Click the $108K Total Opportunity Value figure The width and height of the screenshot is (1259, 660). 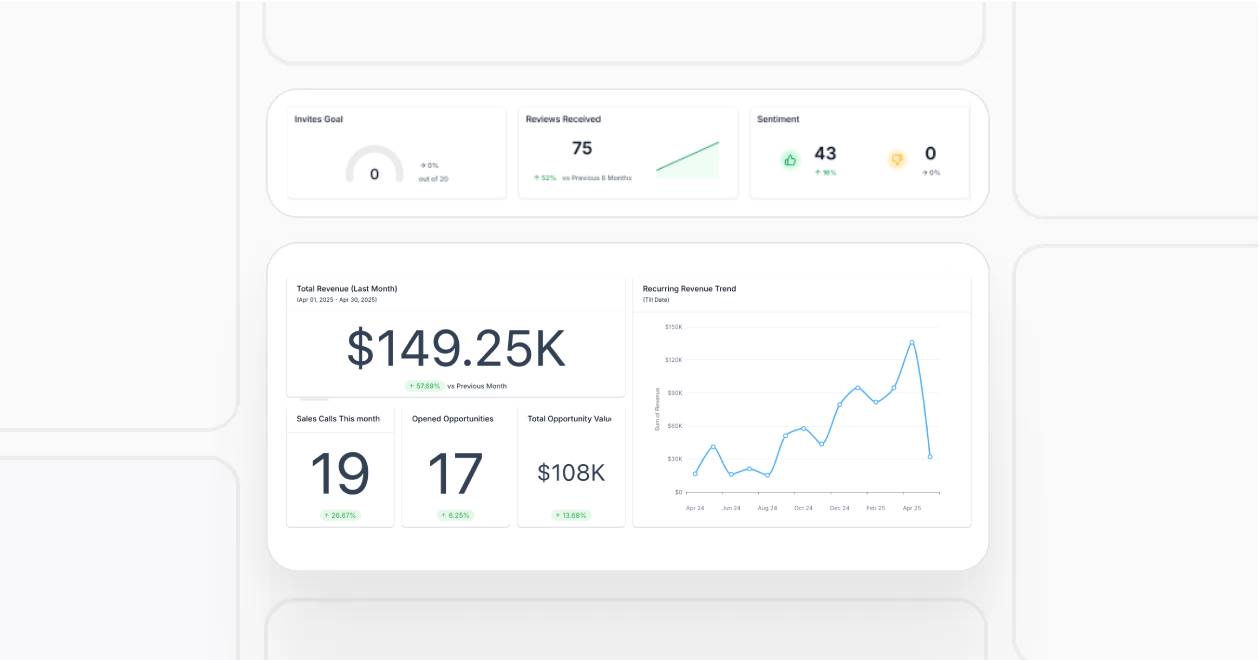point(571,473)
